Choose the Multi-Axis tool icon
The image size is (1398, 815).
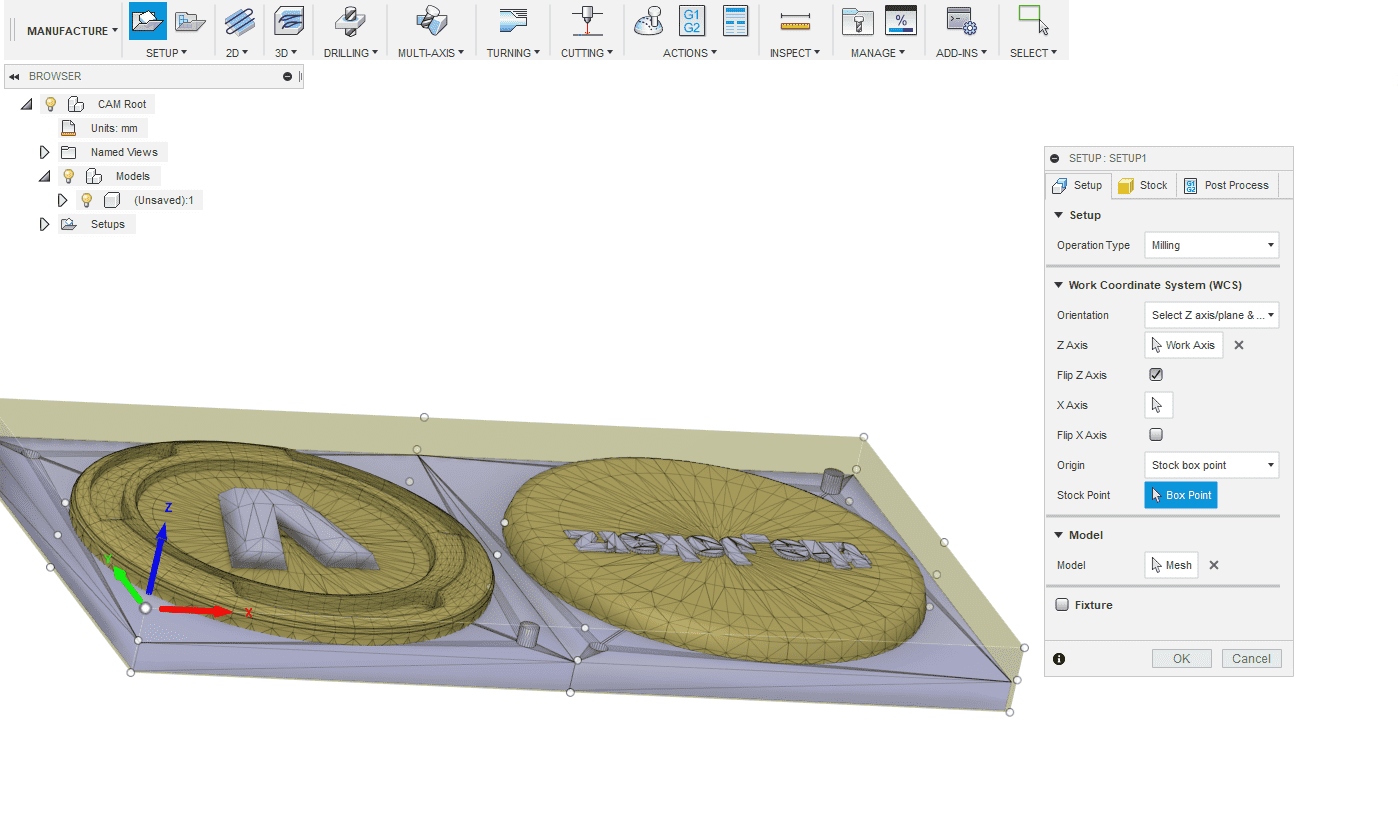(432, 20)
